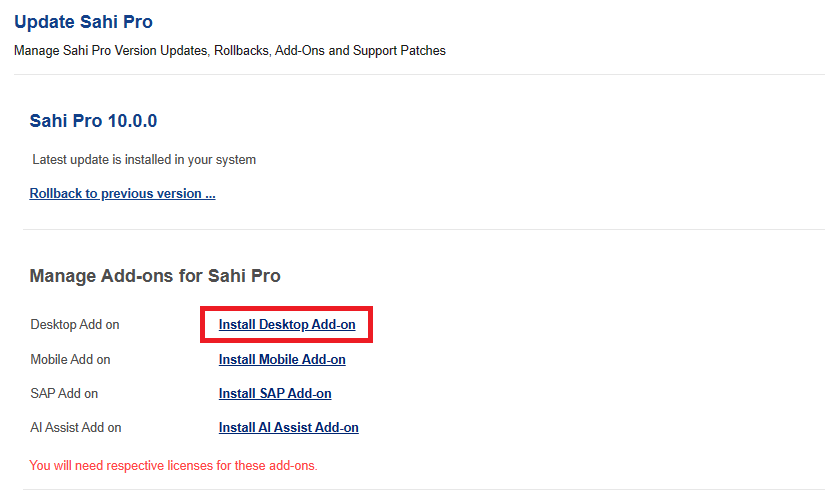This screenshot has width=825, height=504.
Task: Click the page description under Update Sahi Pro
Action: [x=230, y=50]
